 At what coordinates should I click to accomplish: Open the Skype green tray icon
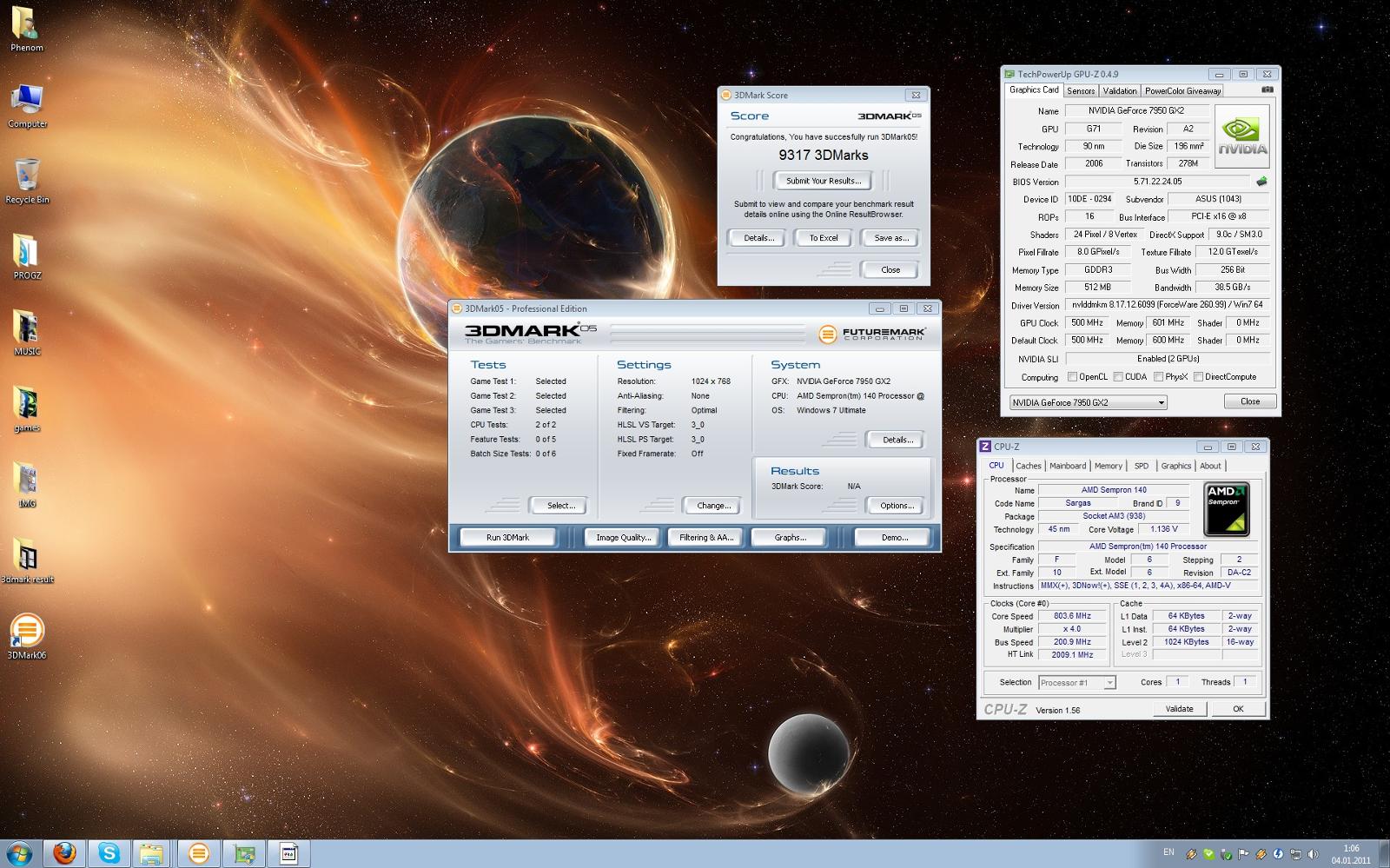pos(1208,854)
